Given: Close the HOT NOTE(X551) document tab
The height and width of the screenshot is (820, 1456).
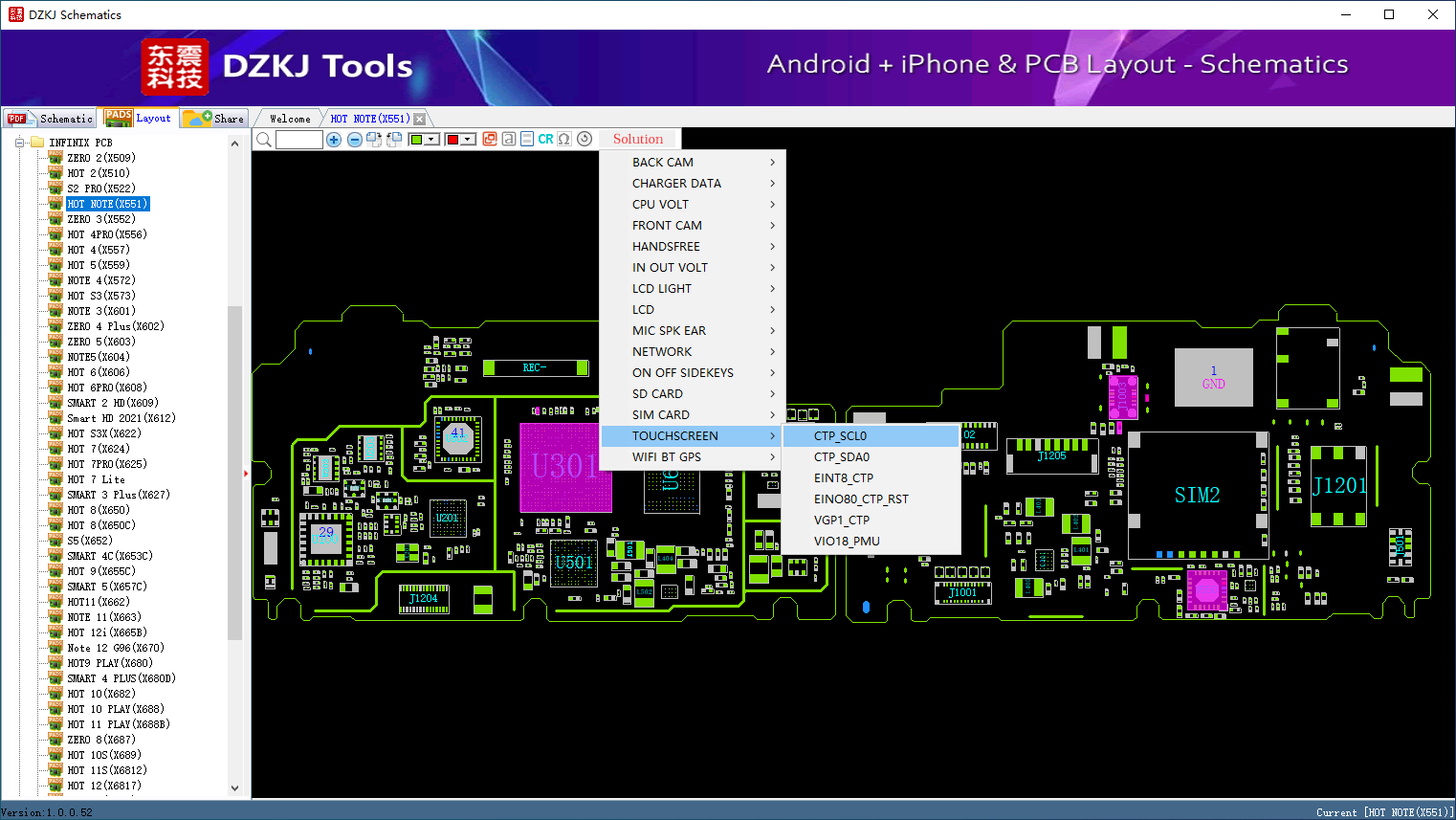Looking at the screenshot, I should tap(420, 119).
